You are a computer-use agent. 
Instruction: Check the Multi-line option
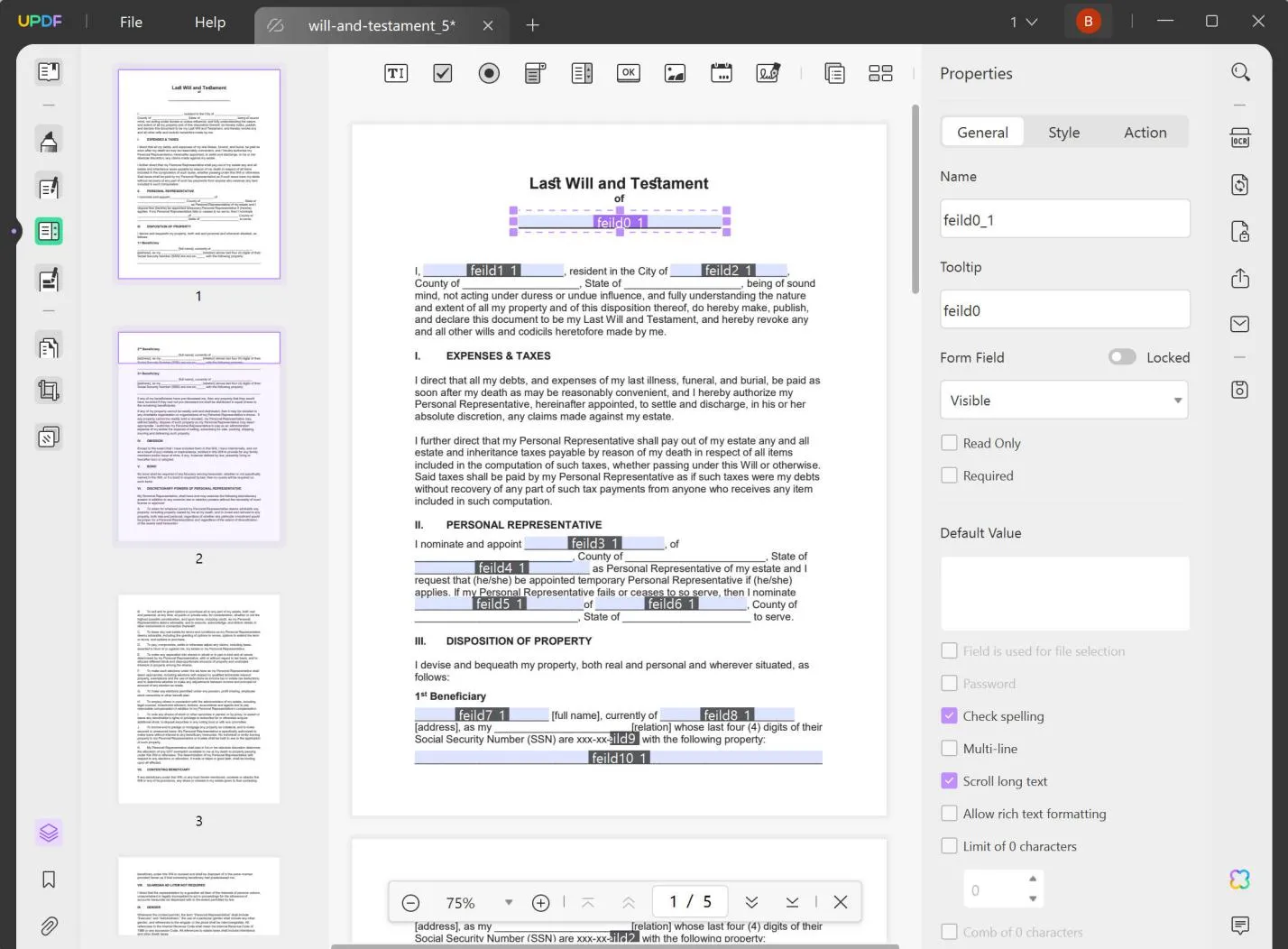[x=949, y=748]
